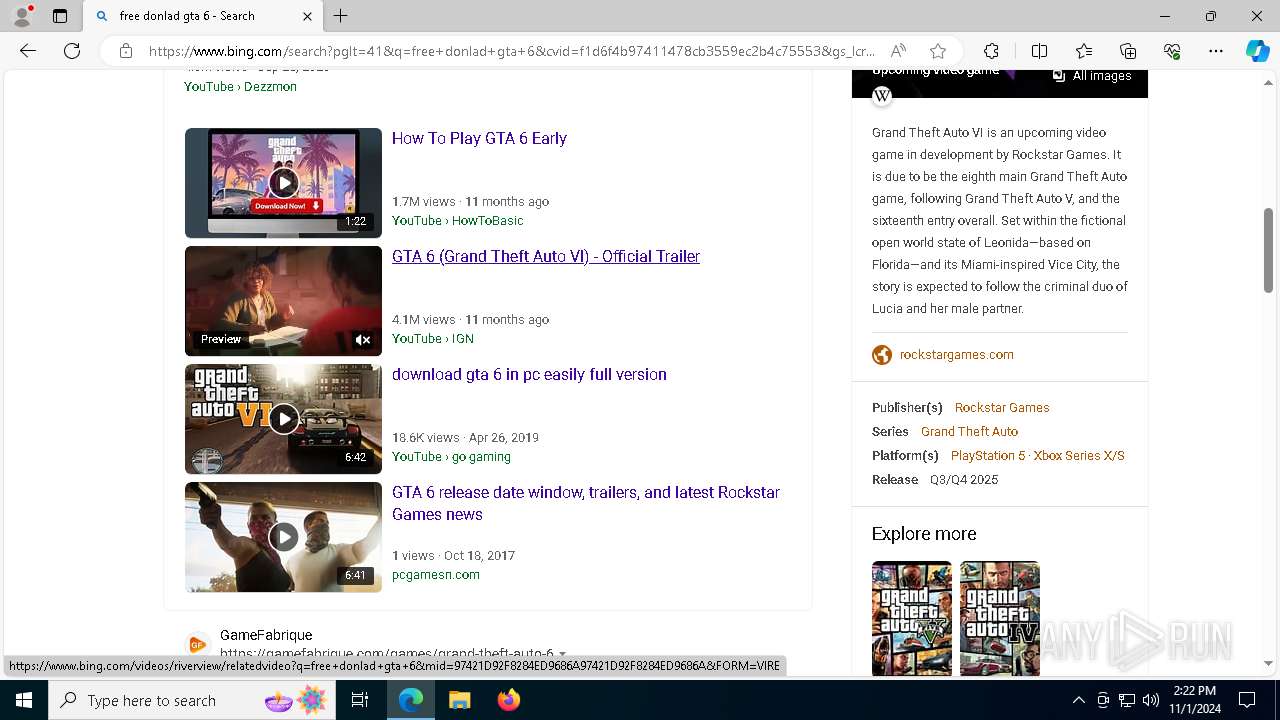The height and width of the screenshot is (720, 1280).
Task: Open the 'Xbox Series X/S' platform link
Action: click(1079, 456)
